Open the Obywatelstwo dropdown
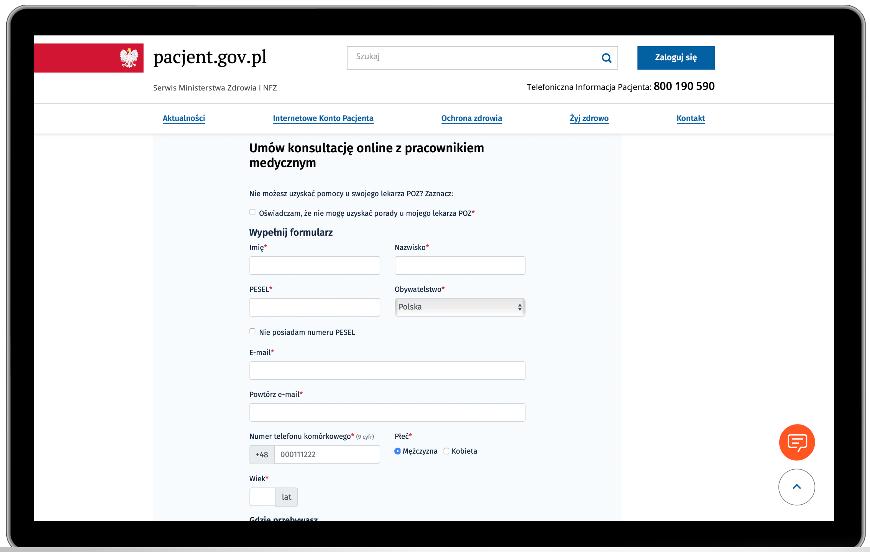 [460, 307]
